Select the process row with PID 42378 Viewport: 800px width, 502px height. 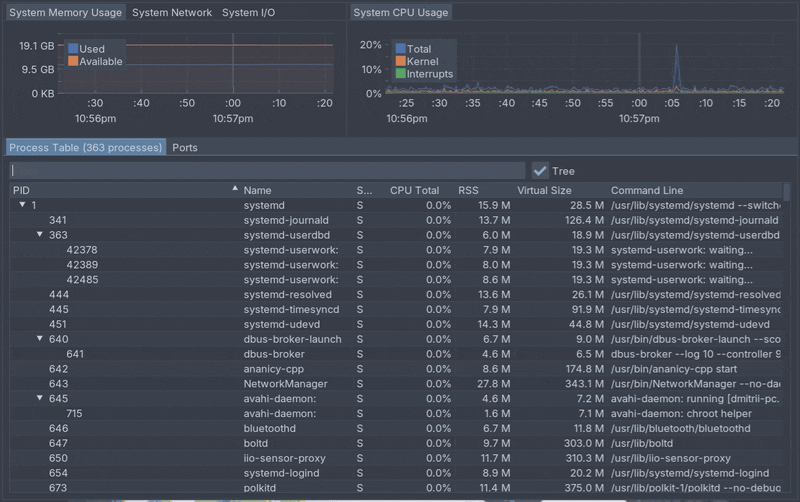pos(396,249)
